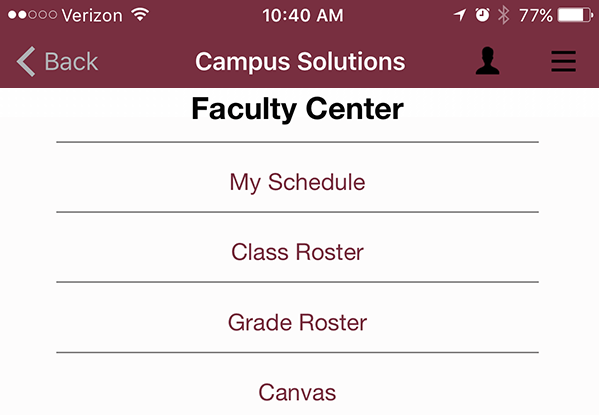Tap the divider line below Faculty Center
The image size is (599, 415).
click(x=297, y=142)
